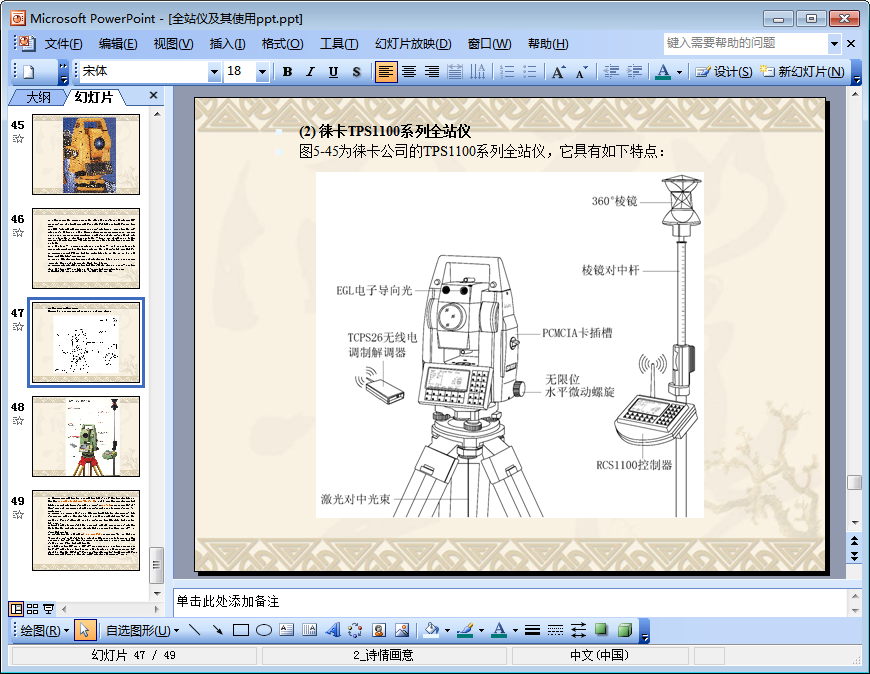This screenshot has width=870, height=674.
Task: Open Font Color dropdown arrow in formatting toolbar
Action: [679, 72]
